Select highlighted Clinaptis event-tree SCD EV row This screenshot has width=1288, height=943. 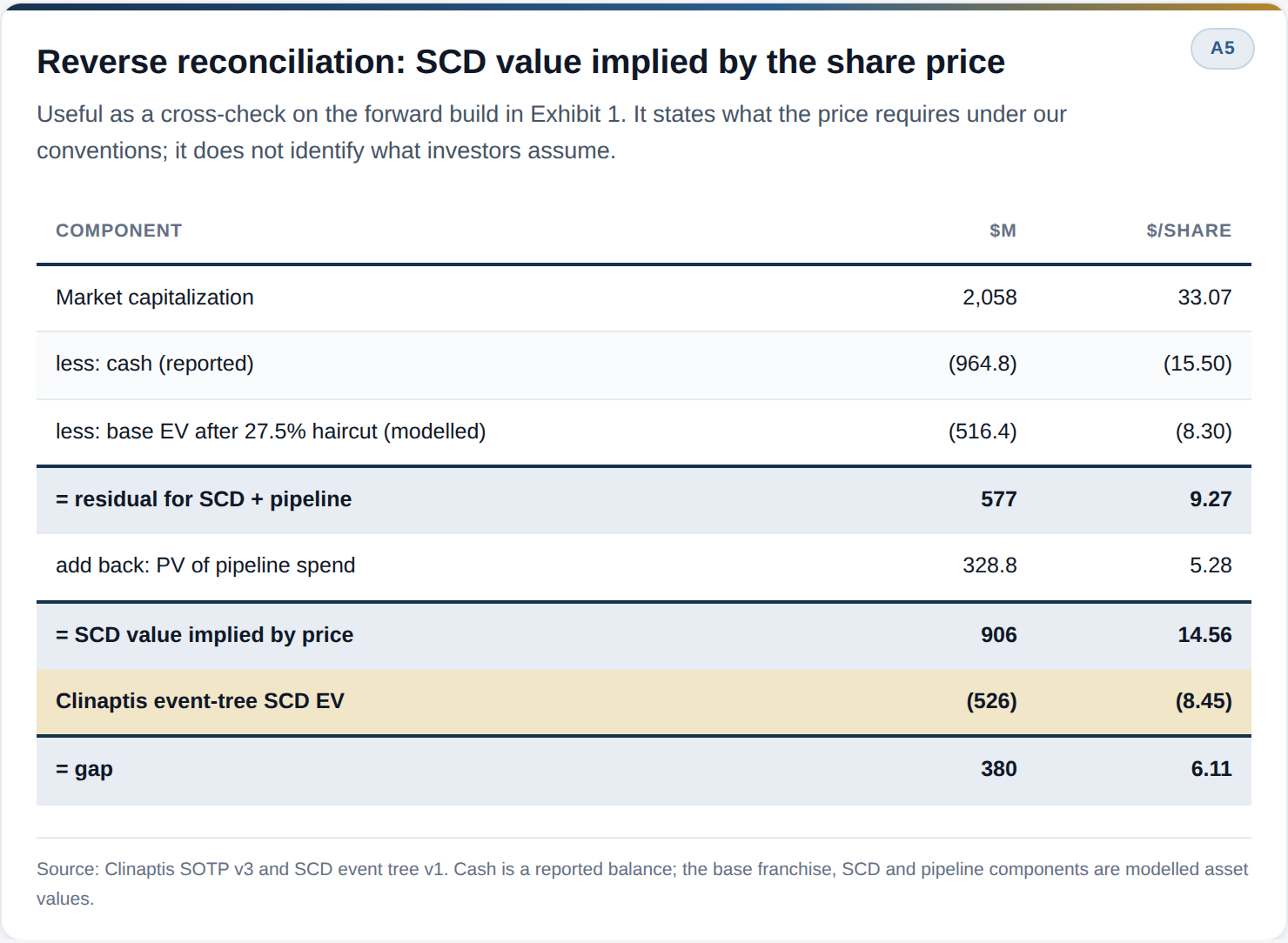(644, 702)
